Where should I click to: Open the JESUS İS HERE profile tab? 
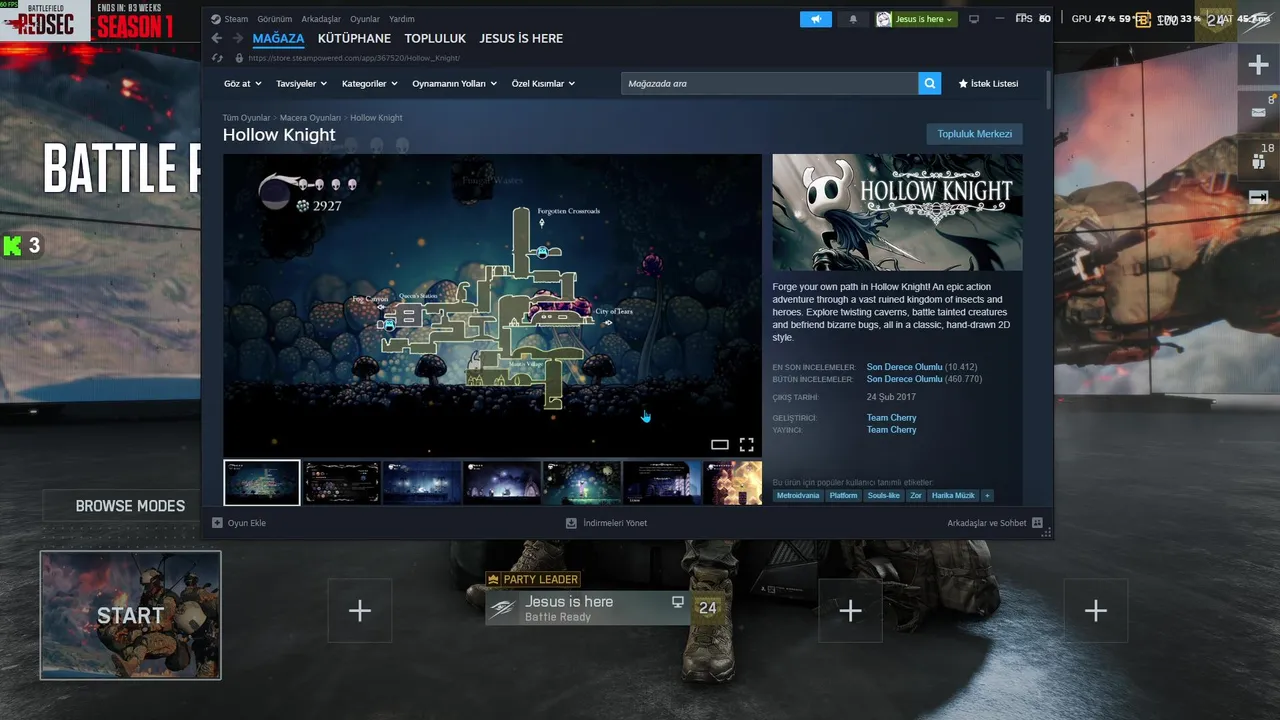(521, 38)
